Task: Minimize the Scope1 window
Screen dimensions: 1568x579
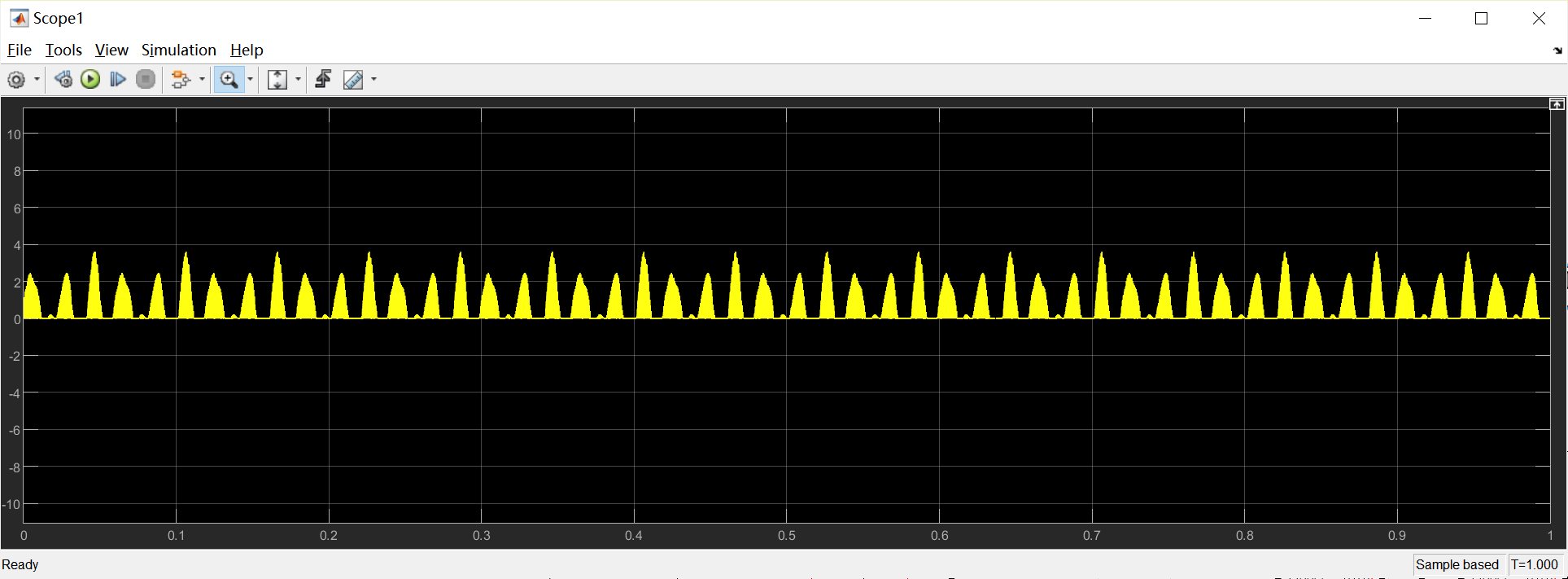Action: point(1425,18)
